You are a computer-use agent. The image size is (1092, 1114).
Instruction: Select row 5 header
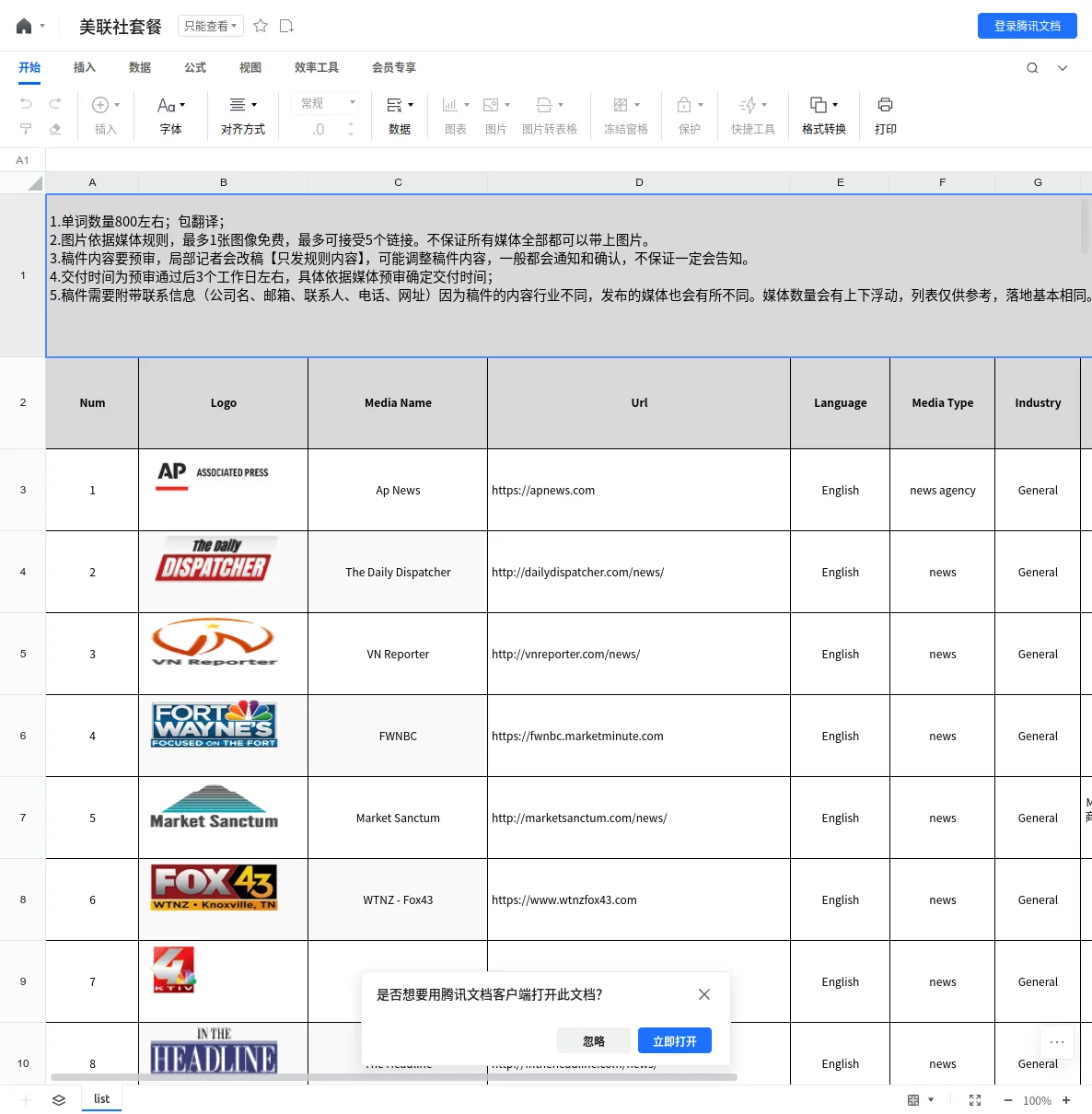click(23, 654)
